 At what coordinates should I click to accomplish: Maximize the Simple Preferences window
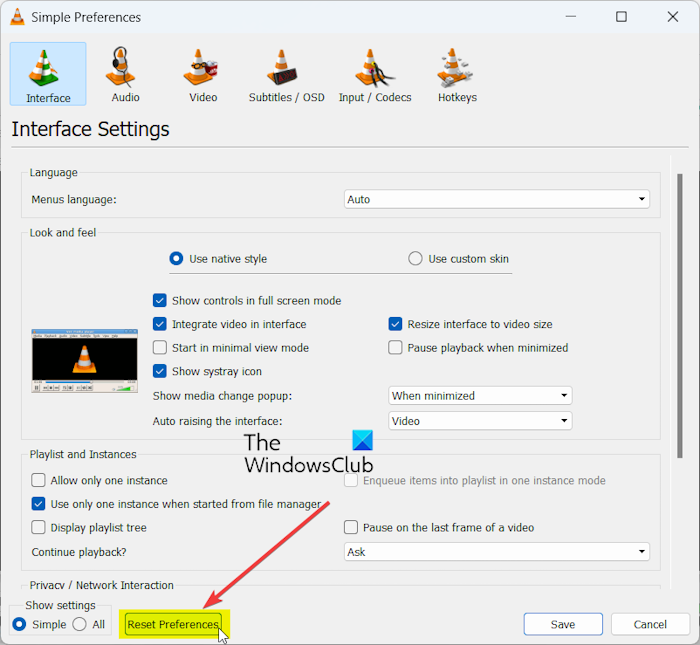(x=621, y=17)
